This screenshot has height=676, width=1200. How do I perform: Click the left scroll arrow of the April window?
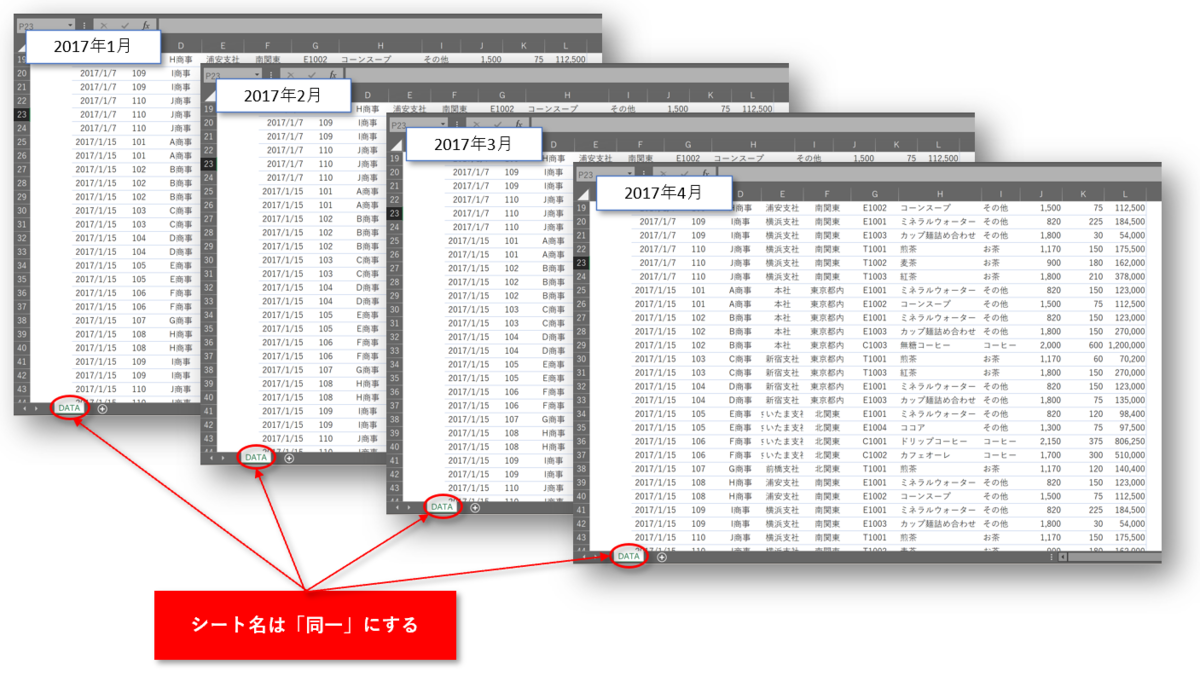coord(1062,557)
